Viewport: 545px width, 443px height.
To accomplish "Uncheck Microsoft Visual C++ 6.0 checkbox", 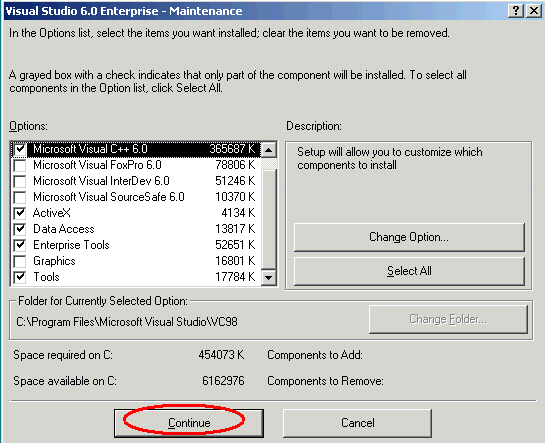I will click(20, 149).
